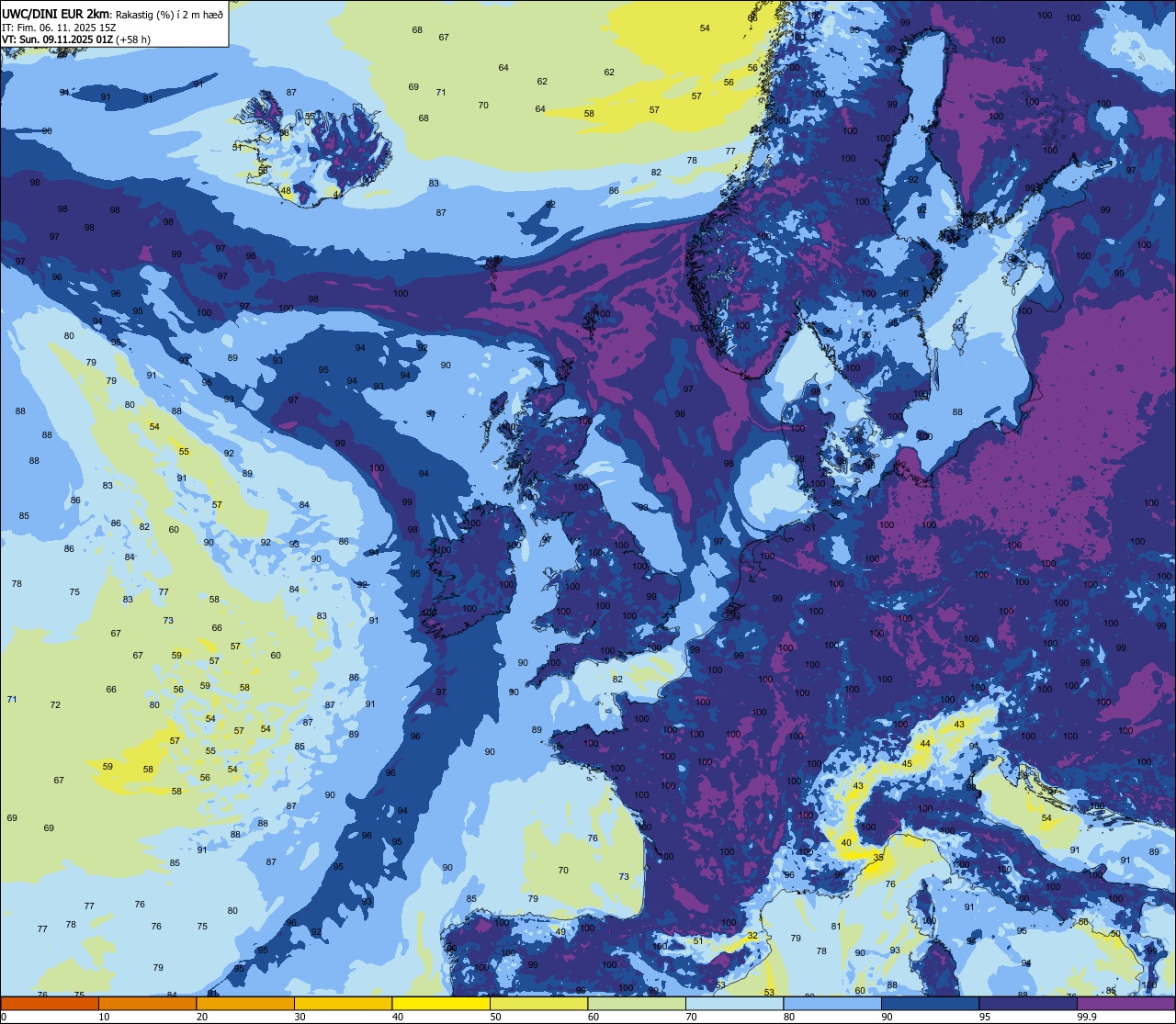Click the 30–40% amber legend segment

click(x=343, y=1003)
